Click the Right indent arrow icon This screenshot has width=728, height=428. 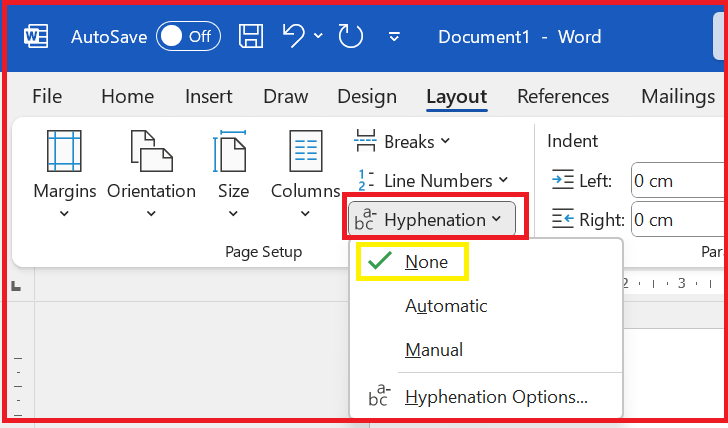[x=563, y=219]
